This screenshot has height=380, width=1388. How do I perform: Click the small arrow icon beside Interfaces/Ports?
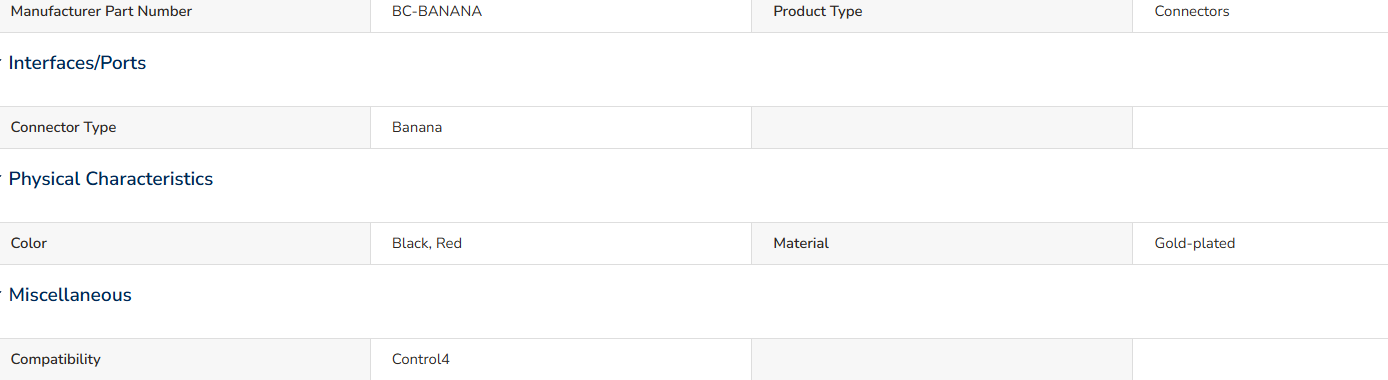click(x=2, y=63)
